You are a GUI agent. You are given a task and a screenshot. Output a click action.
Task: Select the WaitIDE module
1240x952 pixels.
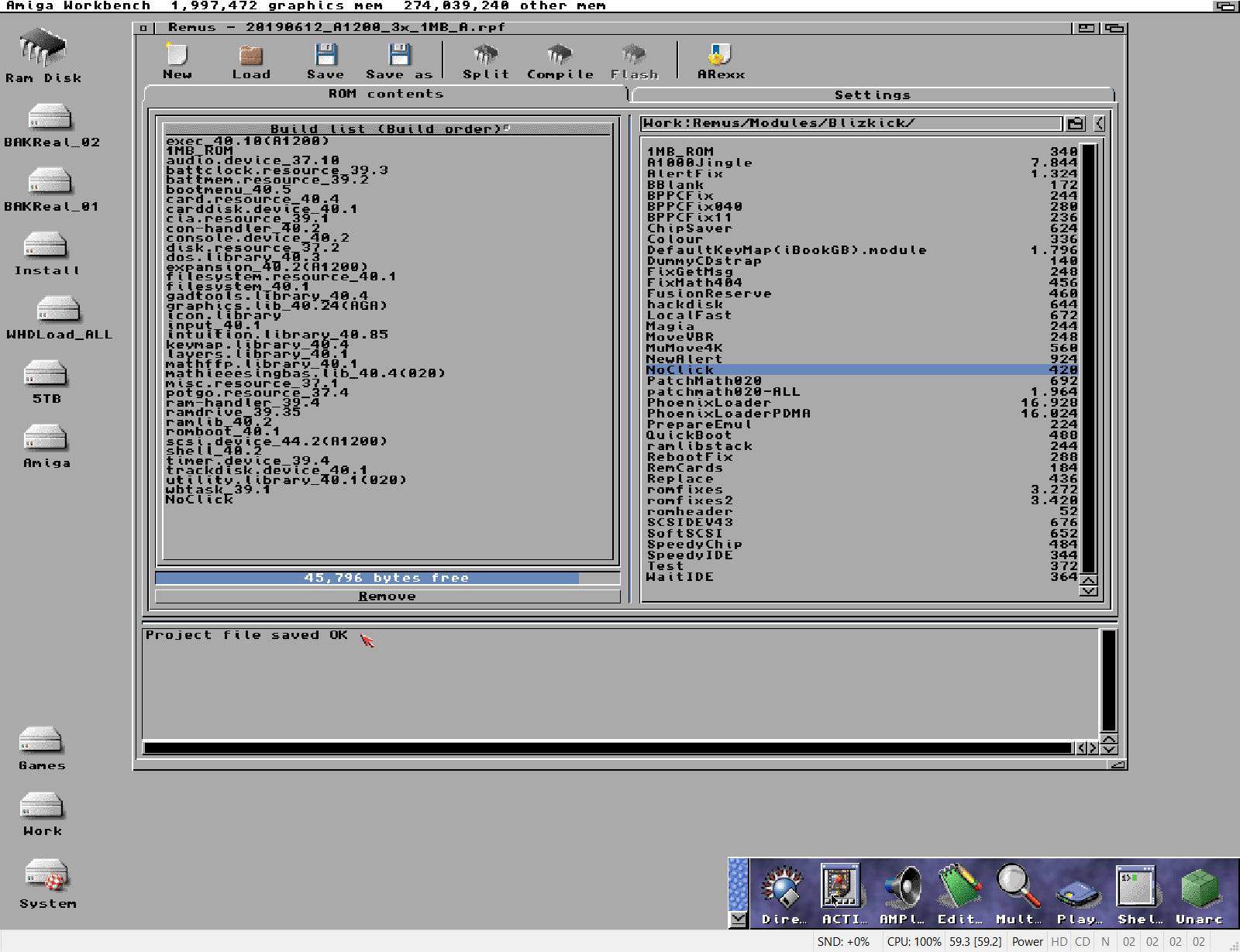[x=862, y=576]
